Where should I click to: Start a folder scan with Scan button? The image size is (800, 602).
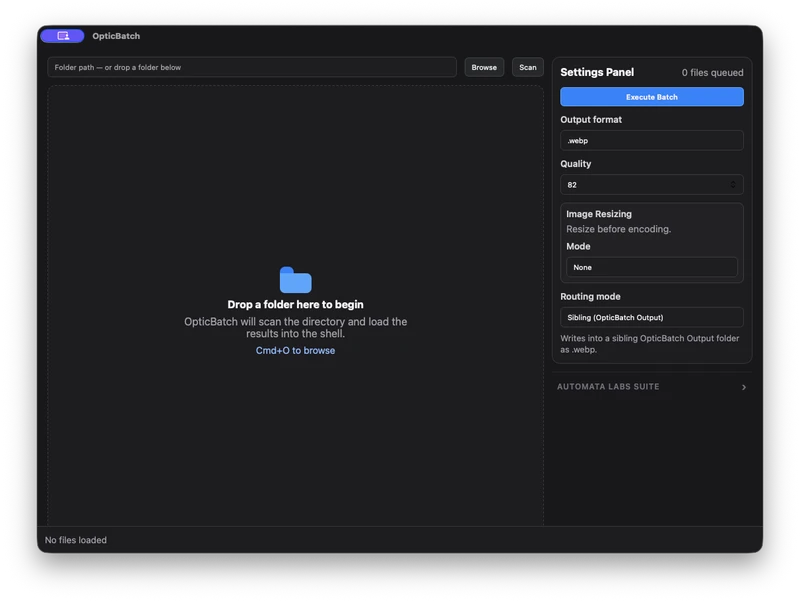(528, 67)
